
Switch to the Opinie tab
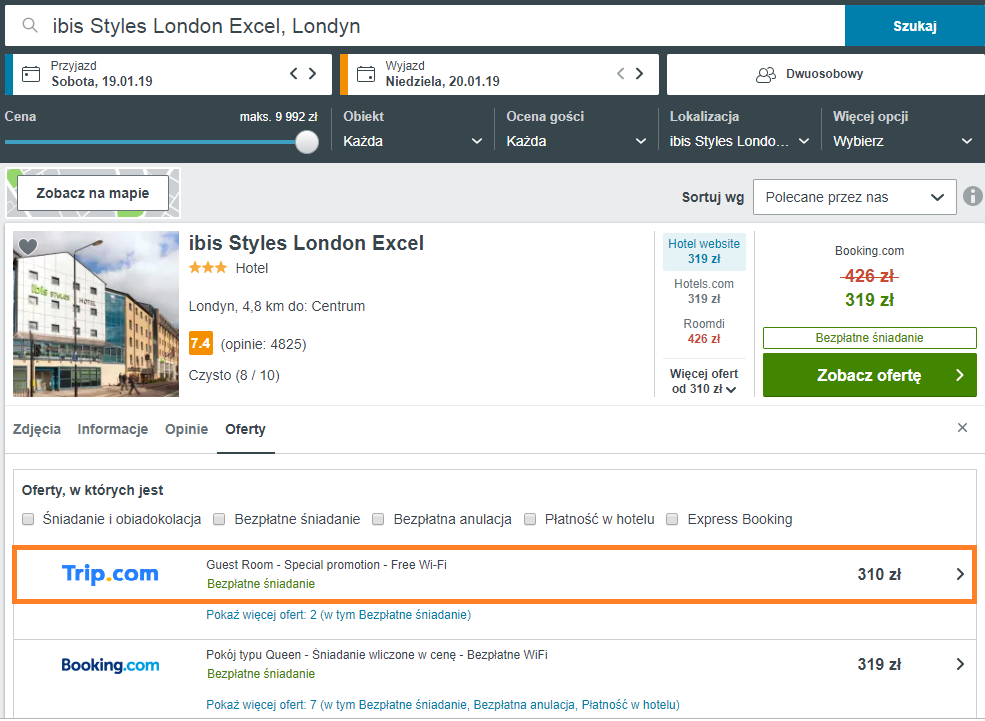[x=187, y=430]
